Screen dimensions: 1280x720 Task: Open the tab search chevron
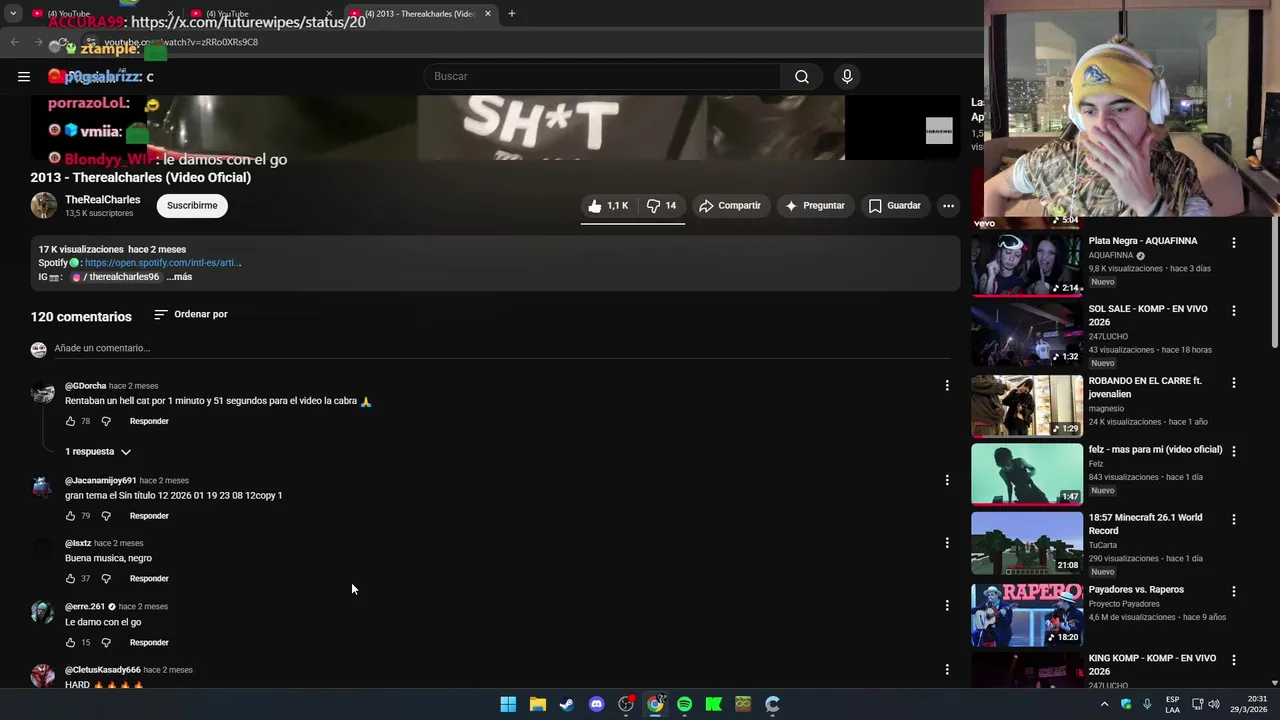(x=12, y=14)
